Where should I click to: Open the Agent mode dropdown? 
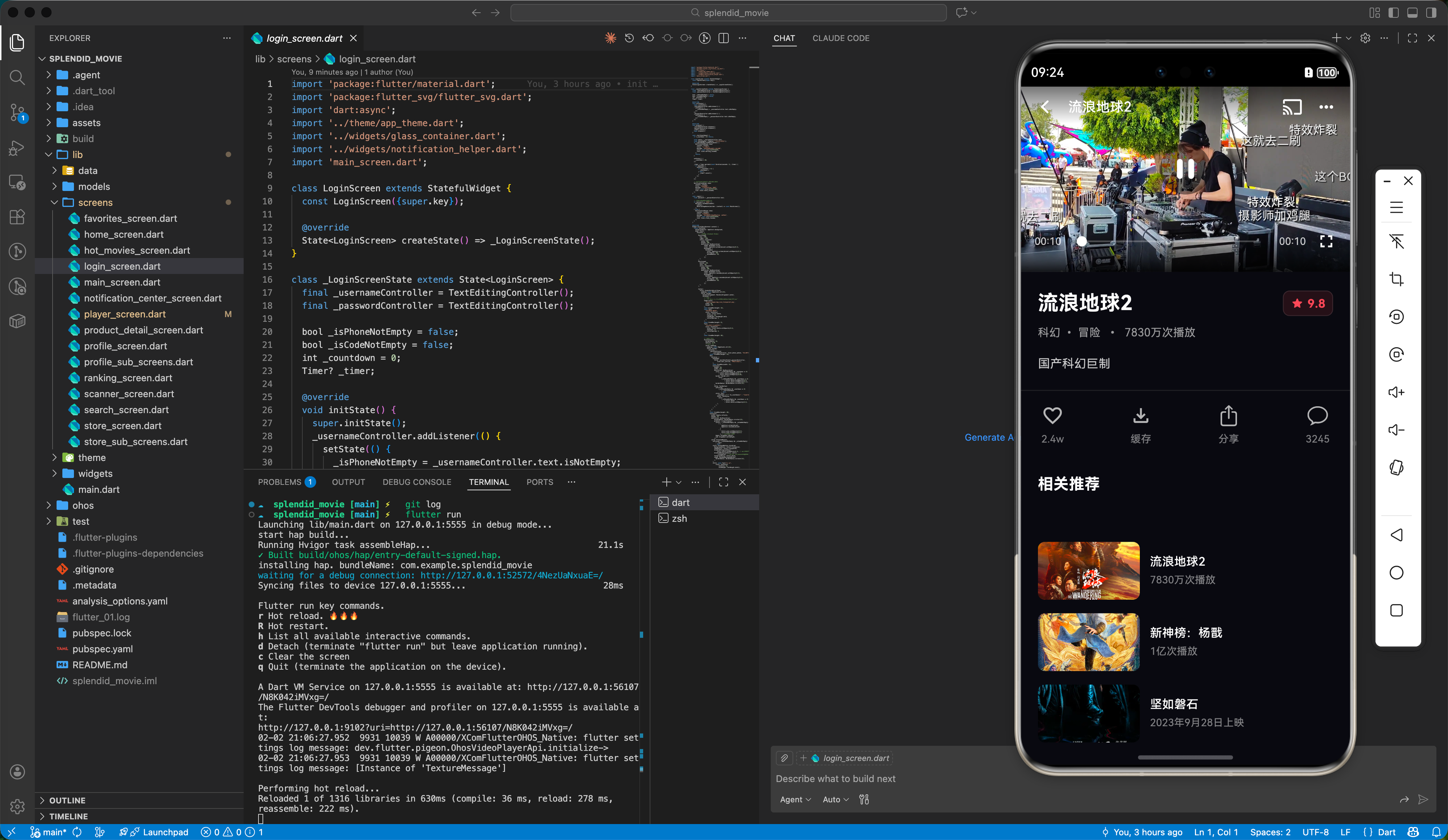tap(795, 799)
